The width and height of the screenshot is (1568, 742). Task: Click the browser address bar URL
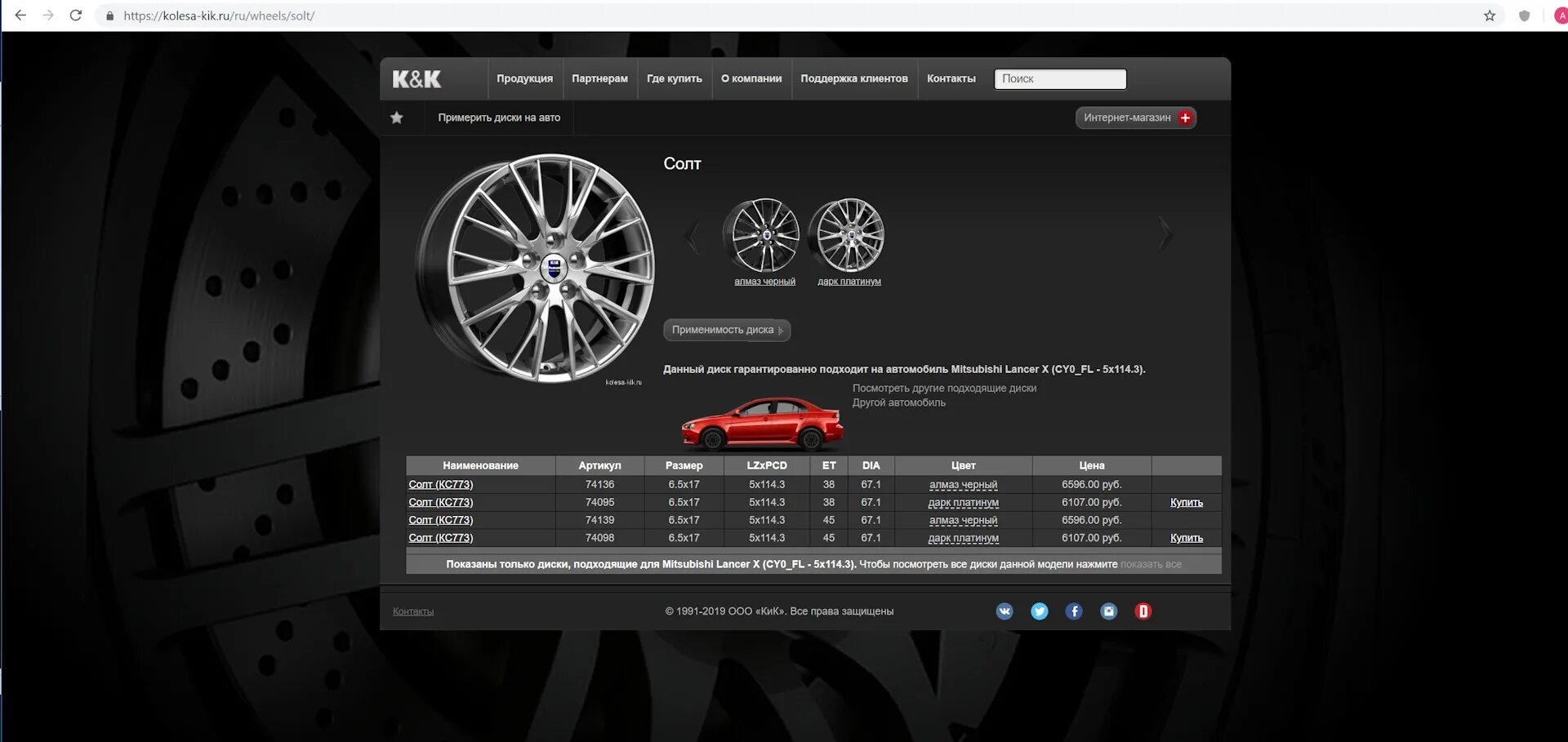(x=219, y=16)
